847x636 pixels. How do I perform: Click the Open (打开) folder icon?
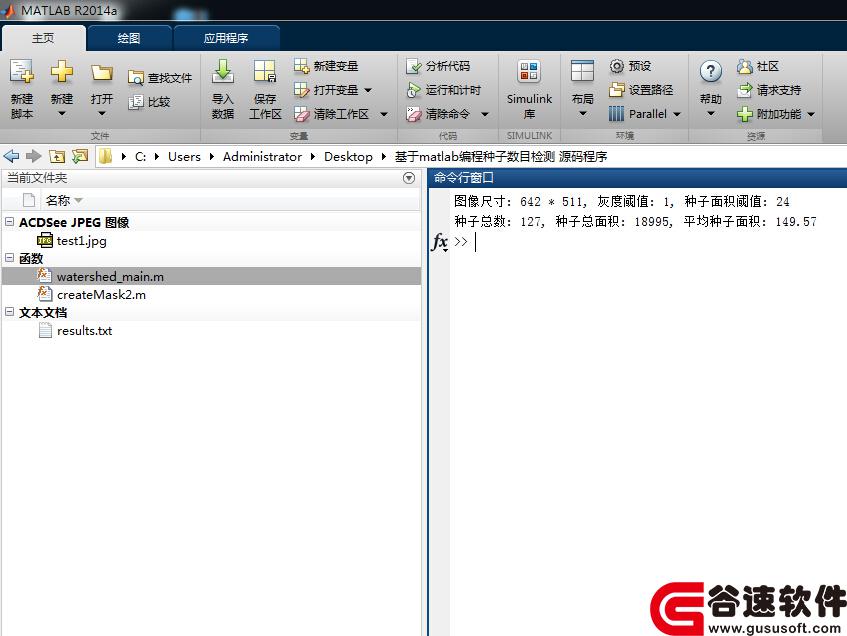click(102, 73)
